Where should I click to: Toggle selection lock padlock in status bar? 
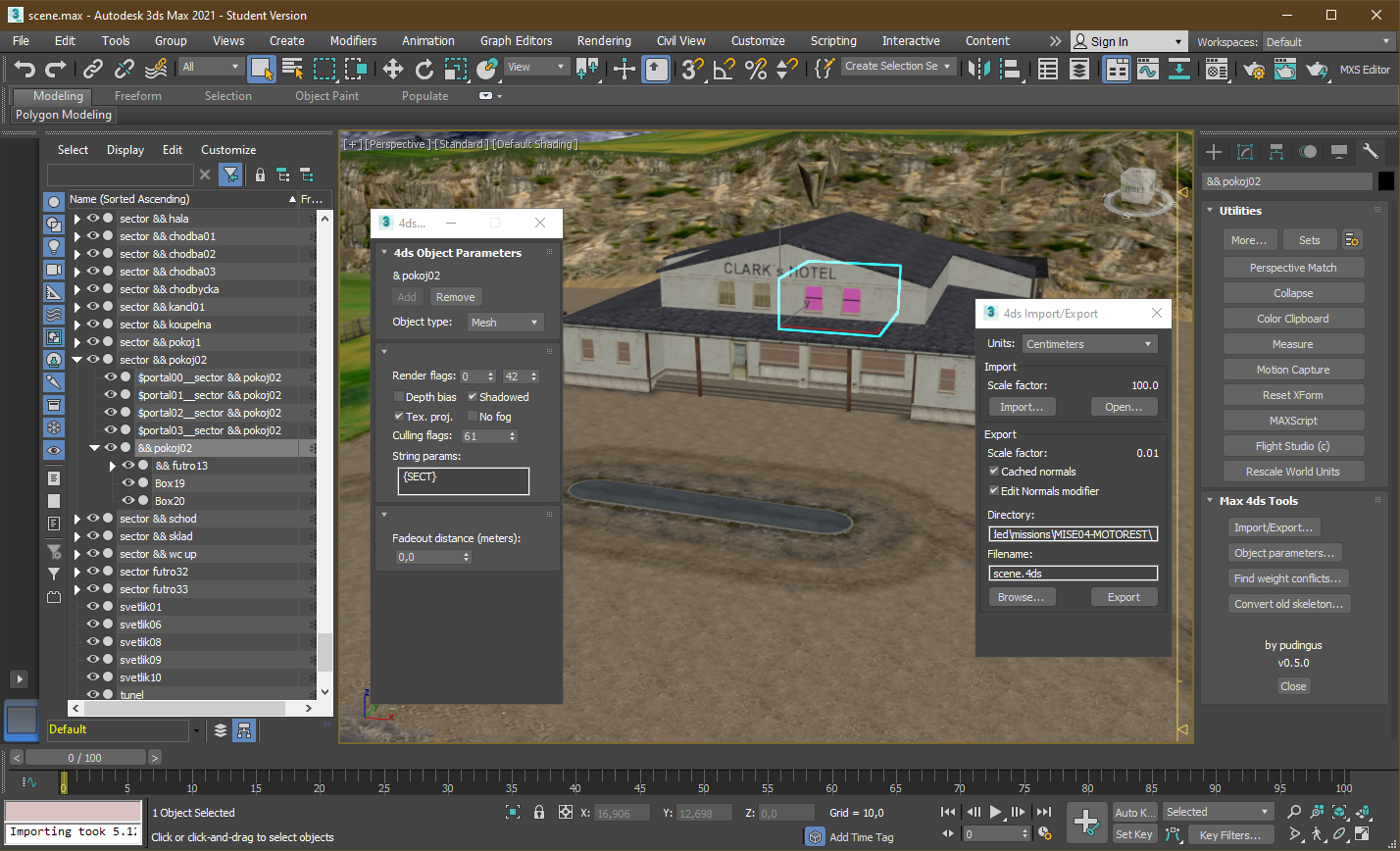point(538,812)
